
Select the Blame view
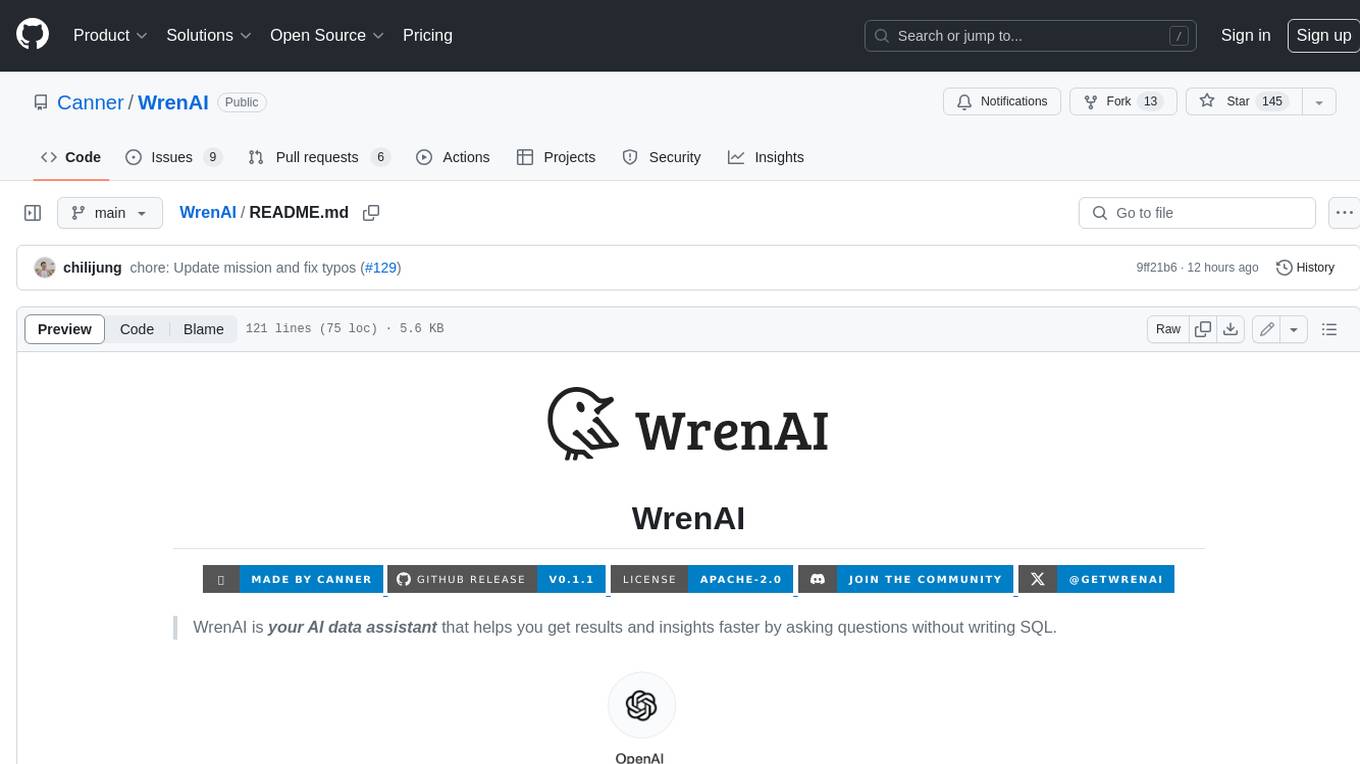[x=203, y=329]
